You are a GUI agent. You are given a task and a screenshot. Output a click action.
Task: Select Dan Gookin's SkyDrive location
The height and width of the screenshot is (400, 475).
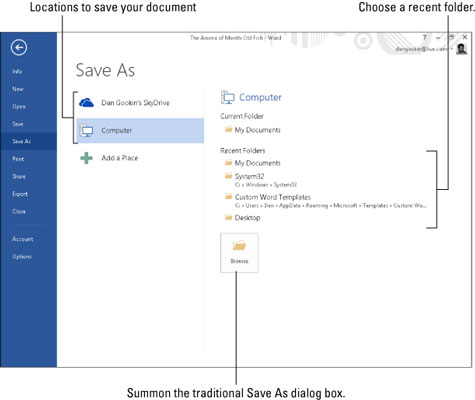pos(140,103)
